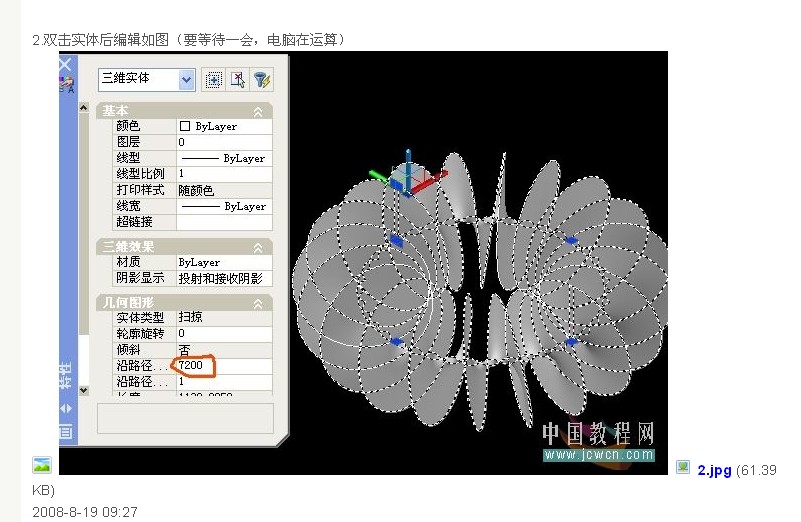Click the 沿路径 value field showing 1
Viewport: 801px width, 522px height.
224,382
